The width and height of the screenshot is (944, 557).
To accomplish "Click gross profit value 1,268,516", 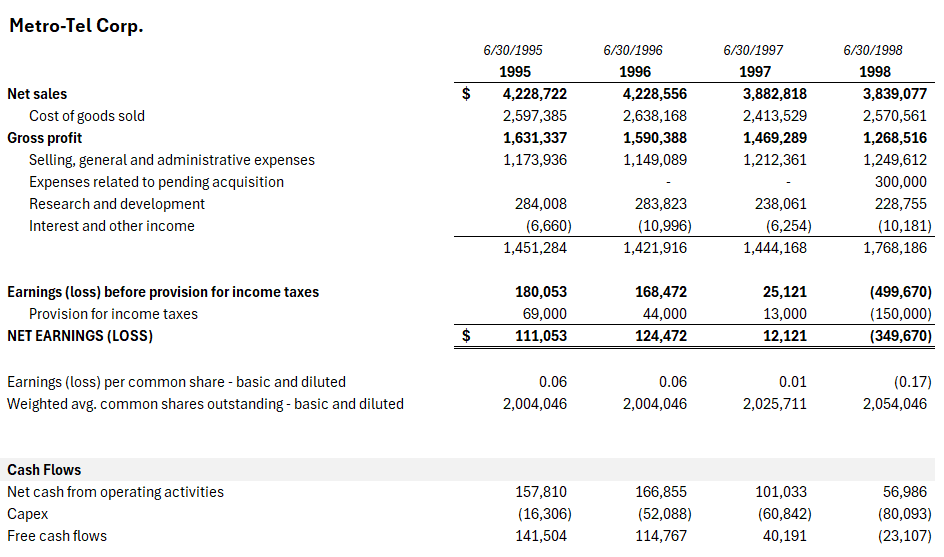I will (895, 138).
